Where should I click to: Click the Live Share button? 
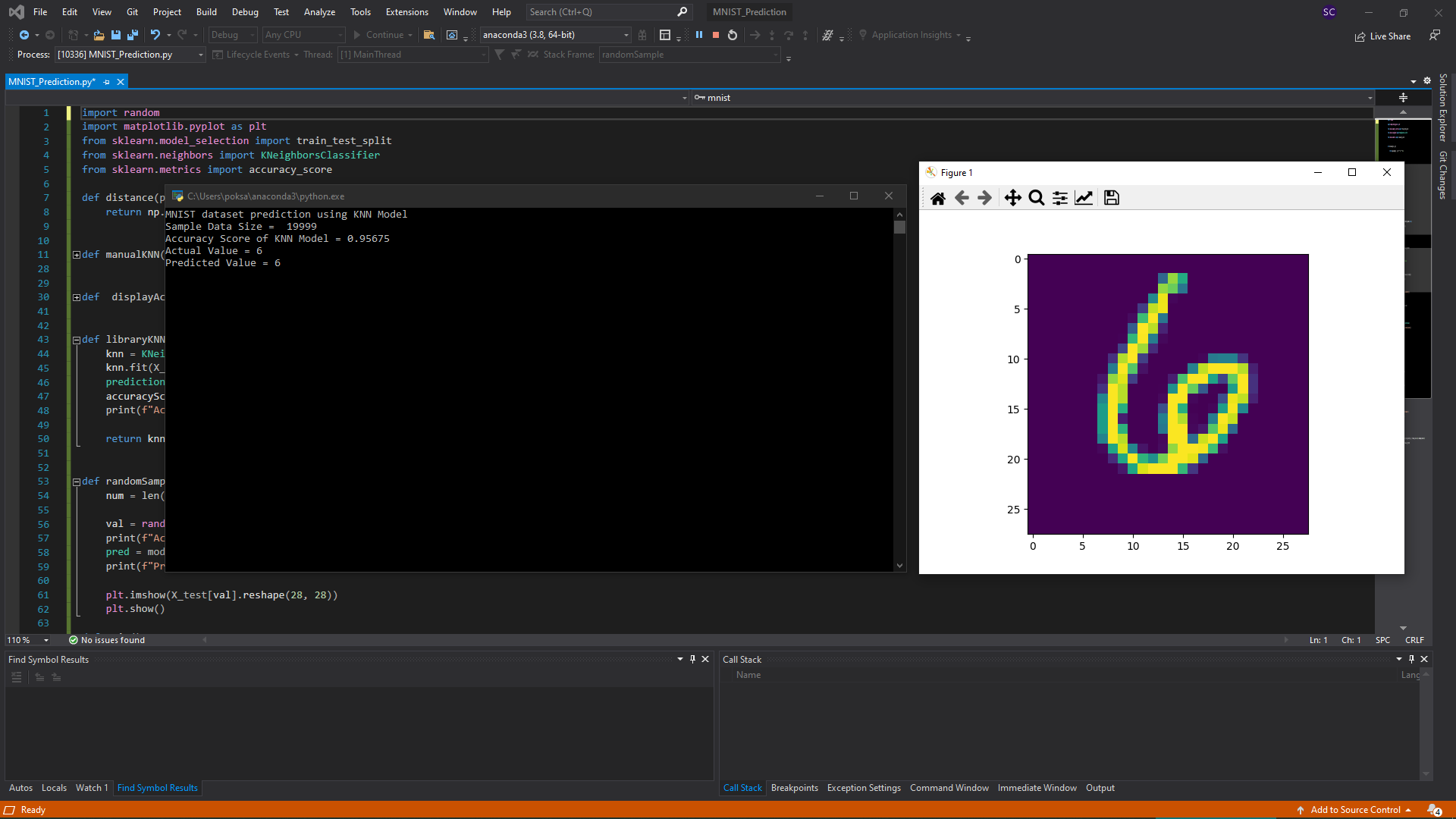click(x=1383, y=36)
